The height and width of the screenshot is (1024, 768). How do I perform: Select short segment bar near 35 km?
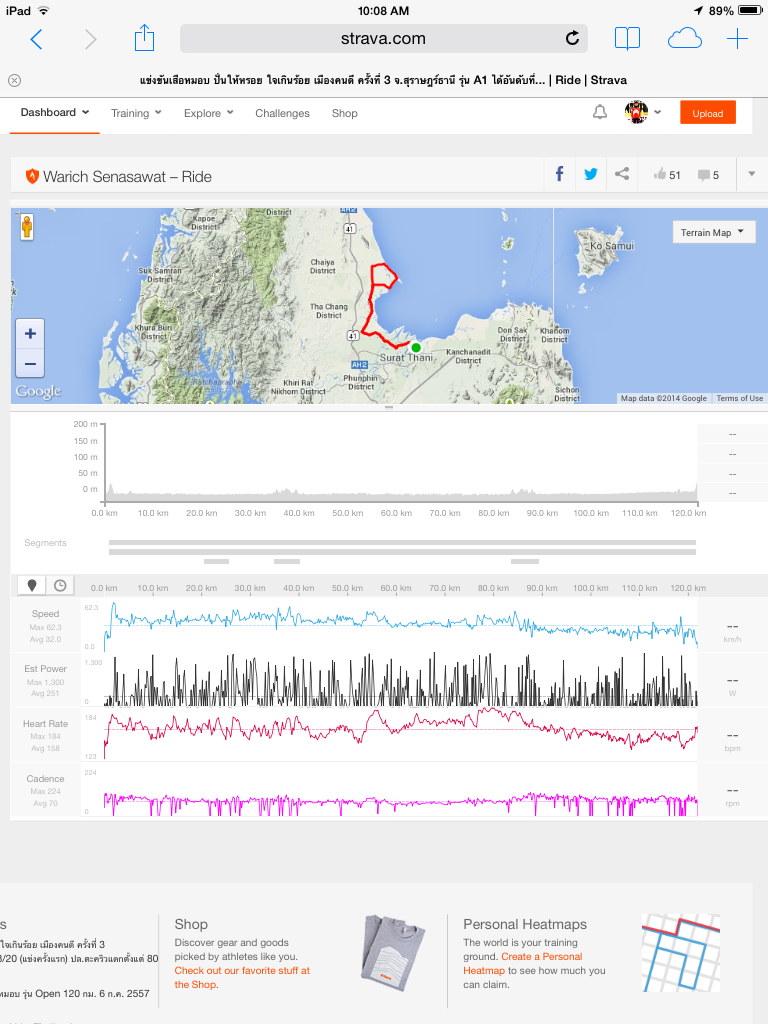pyautogui.click(x=287, y=562)
